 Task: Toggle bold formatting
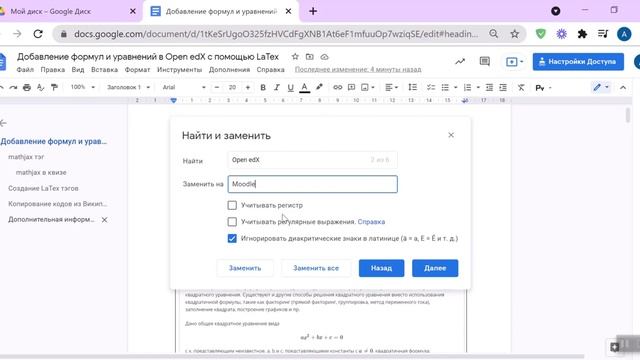pyautogui.click(x=263, y=87)
